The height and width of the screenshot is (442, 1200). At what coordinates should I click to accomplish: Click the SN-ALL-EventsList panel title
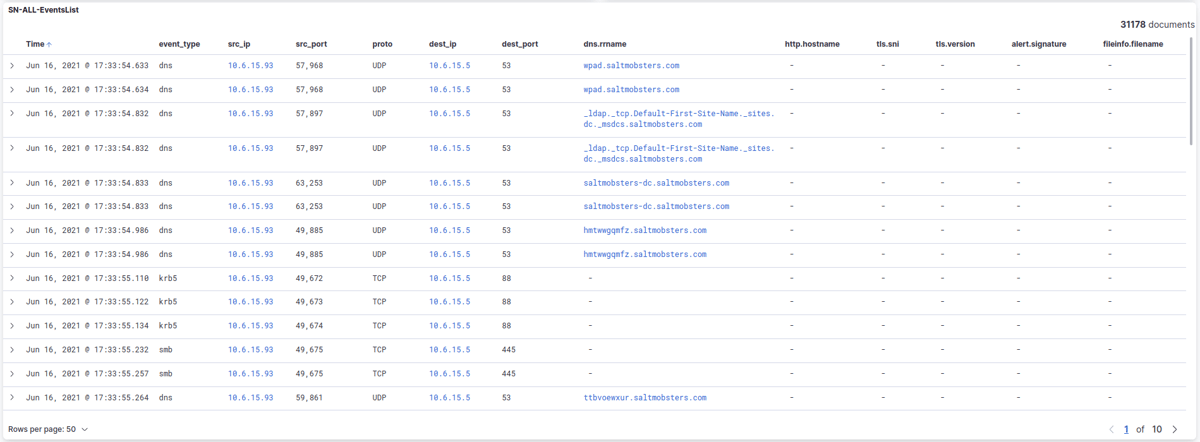tap(43, 9)
